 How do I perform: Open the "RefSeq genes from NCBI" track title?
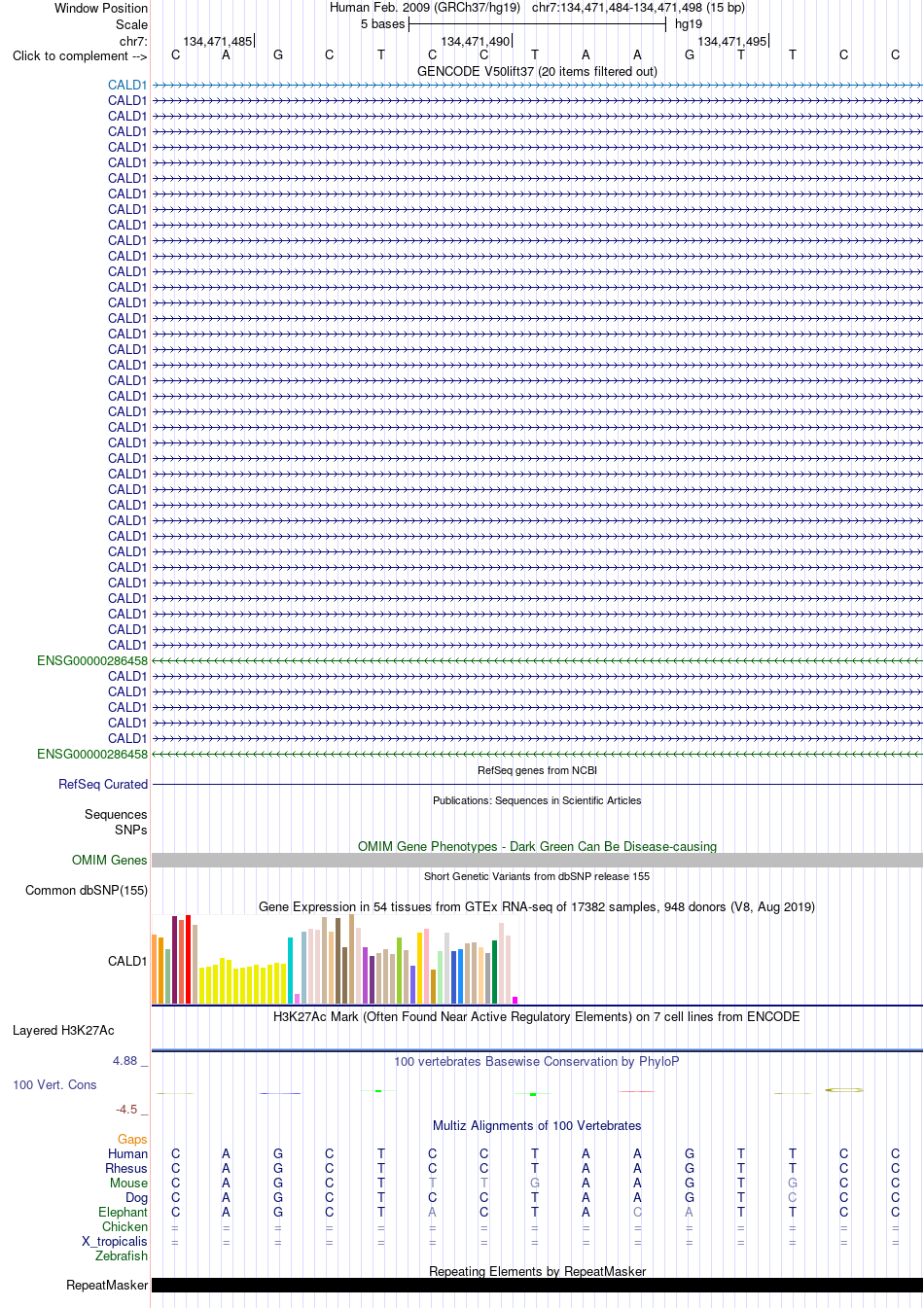click(537, 770)
